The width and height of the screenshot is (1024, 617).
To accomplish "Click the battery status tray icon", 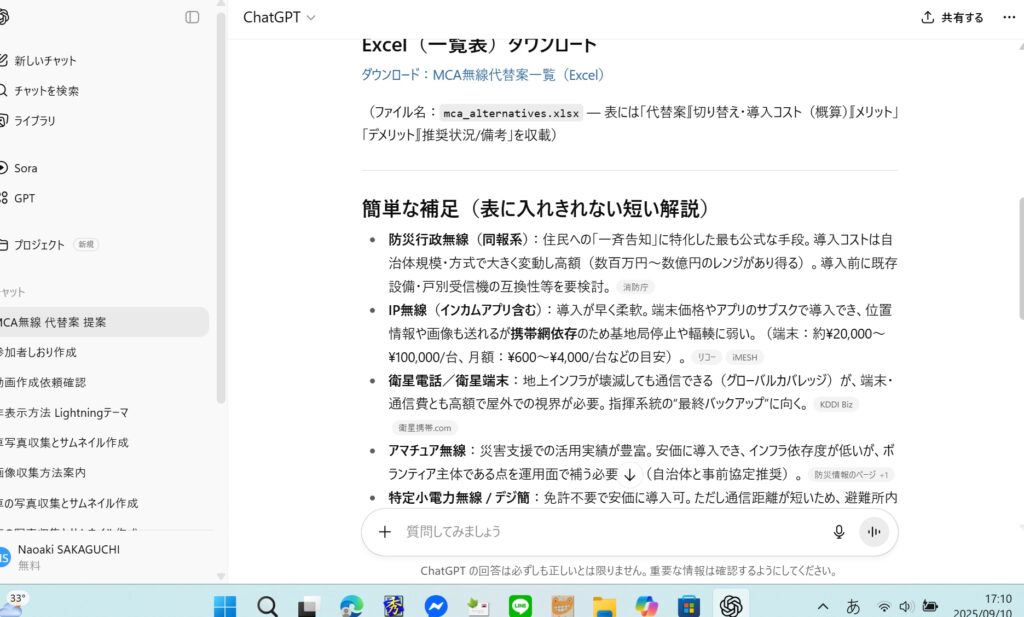I will [x=930, y=607].
